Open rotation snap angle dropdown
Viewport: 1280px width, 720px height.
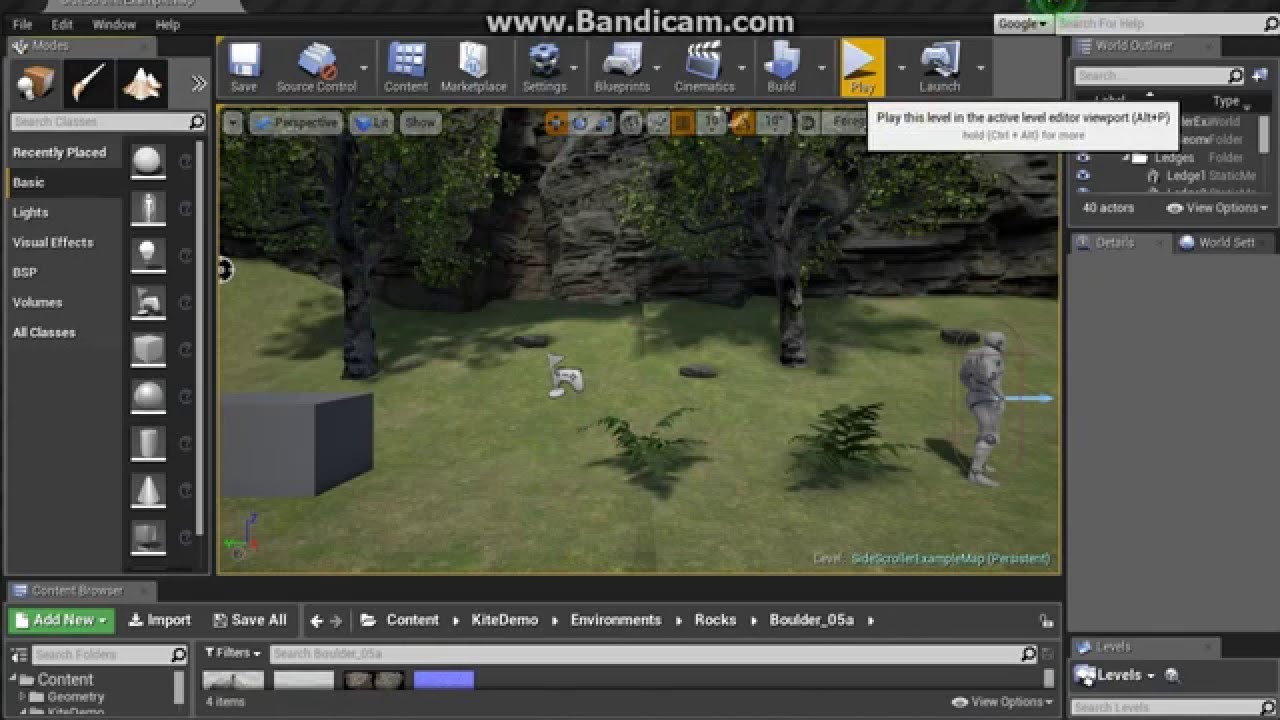click(772, 123)
